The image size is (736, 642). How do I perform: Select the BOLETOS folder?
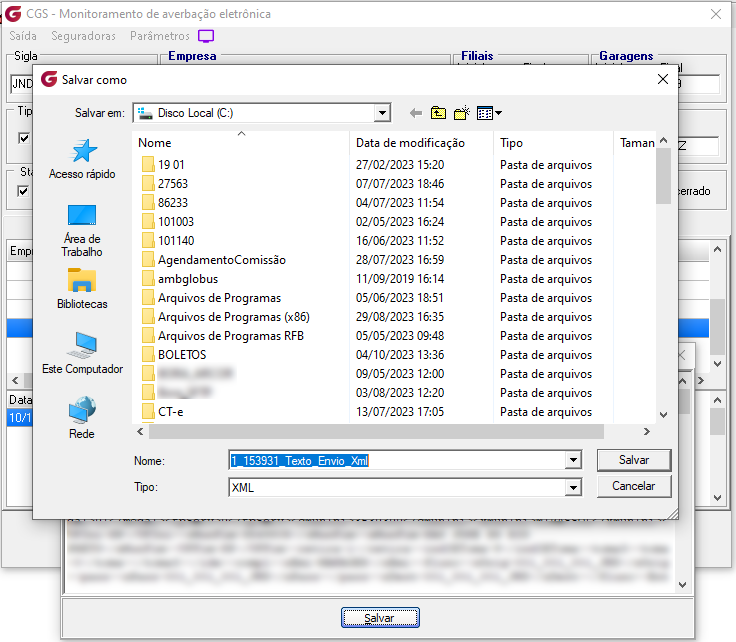[174, 355]
